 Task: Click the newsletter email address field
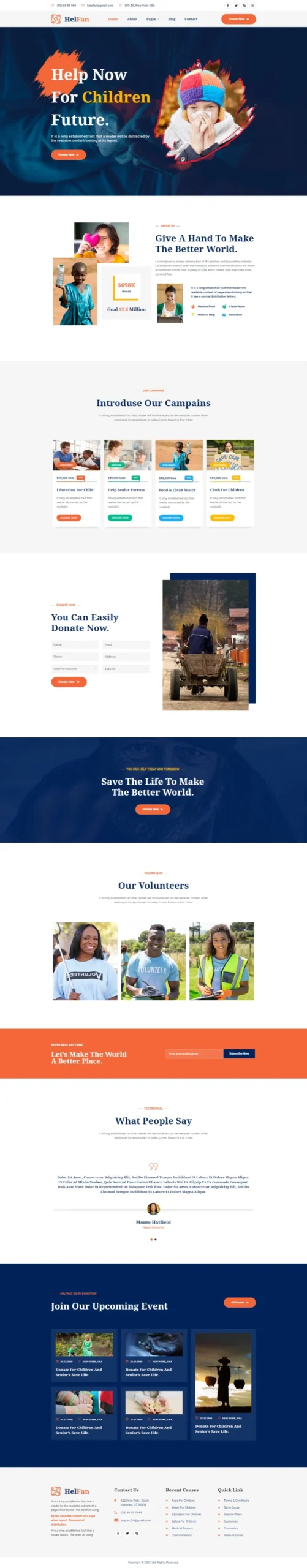pos(194,1053)
